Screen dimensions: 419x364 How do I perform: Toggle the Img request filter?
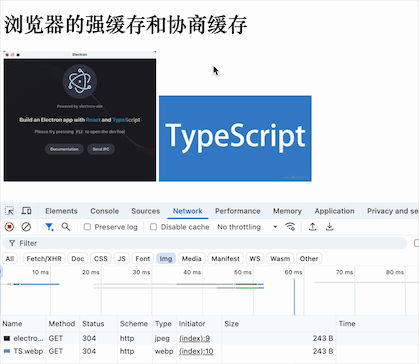[166, 259]
